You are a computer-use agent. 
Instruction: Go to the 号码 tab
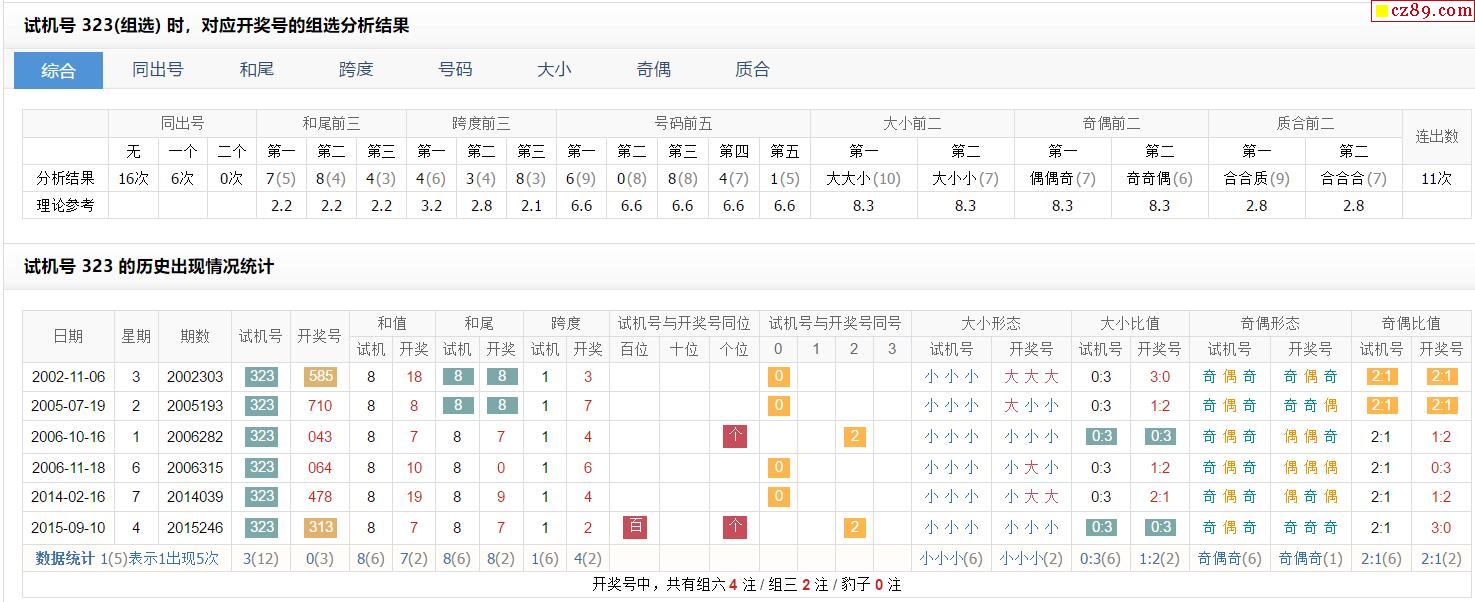tap(455, 70)
